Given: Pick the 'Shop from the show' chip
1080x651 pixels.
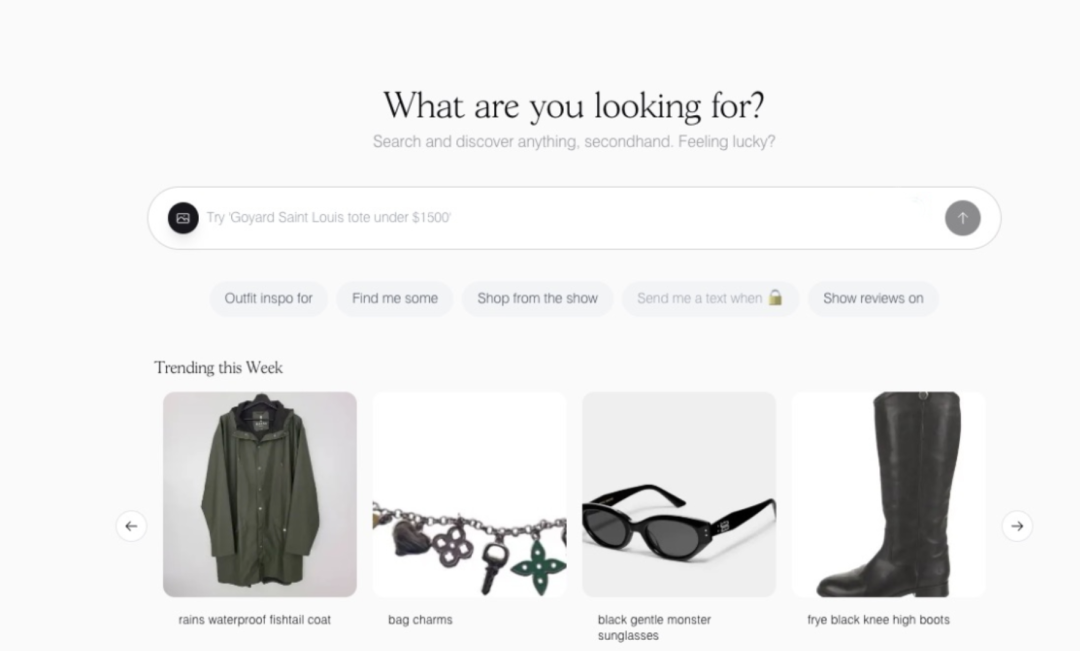Looking at the screenshot, I should click(x=537, y=298).
